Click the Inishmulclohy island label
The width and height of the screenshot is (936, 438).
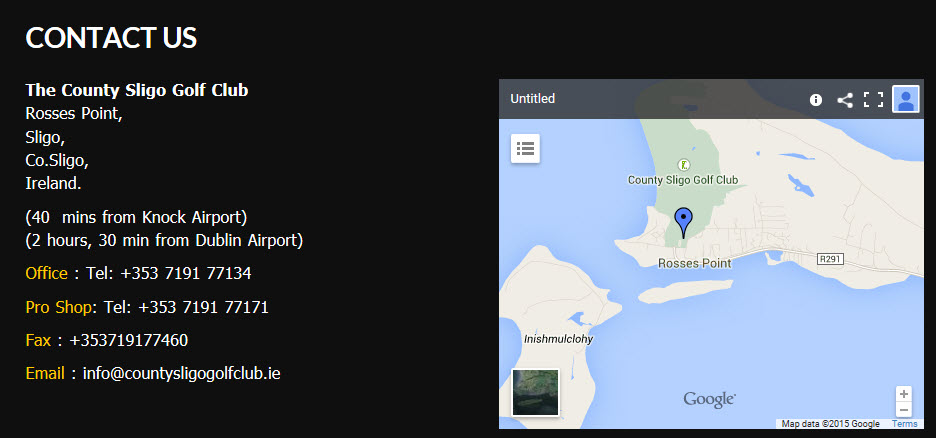coord(559,339)
